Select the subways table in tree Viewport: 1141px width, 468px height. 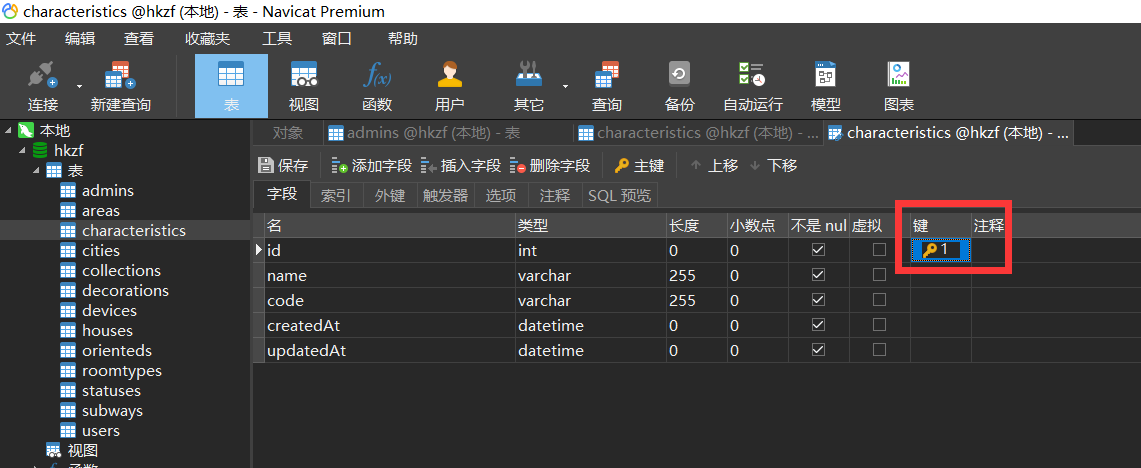[x=112, y=411]
